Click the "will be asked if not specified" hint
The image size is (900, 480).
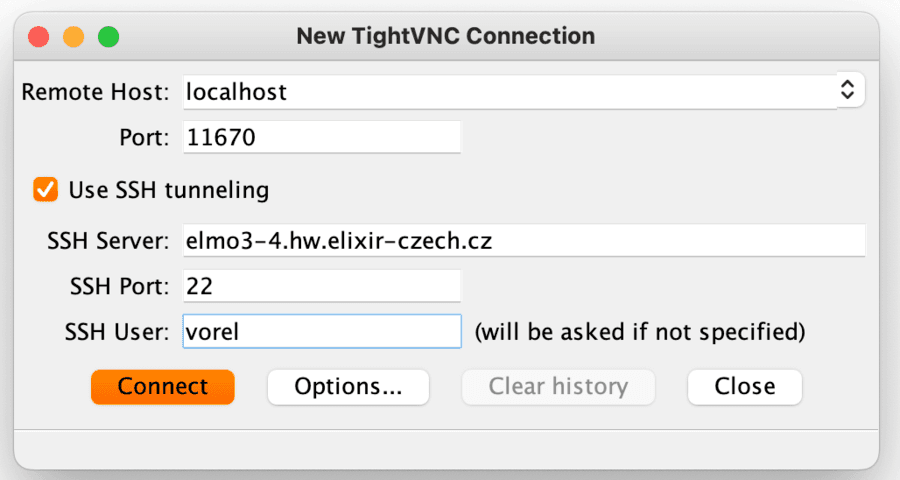pos(639,331)
